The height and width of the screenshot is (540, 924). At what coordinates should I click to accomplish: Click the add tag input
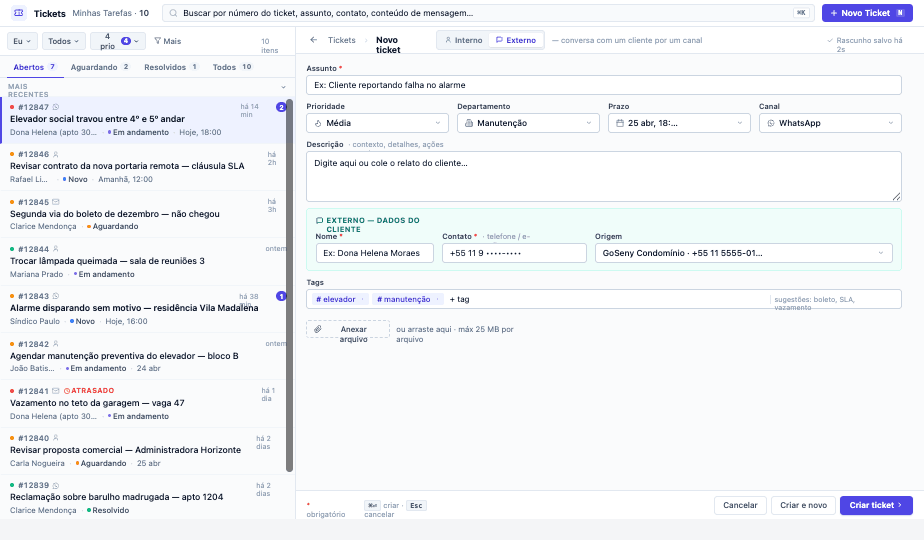tap(460, 299)
